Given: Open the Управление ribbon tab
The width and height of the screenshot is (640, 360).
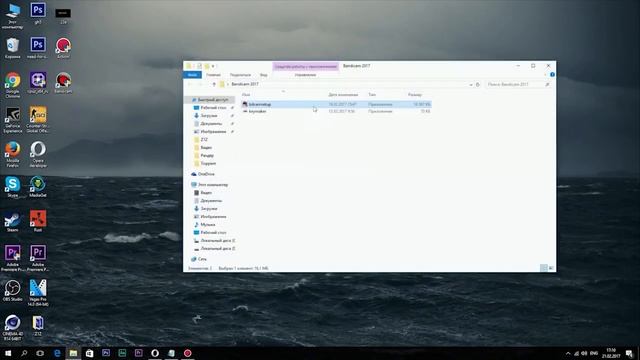Looking at the screenshot, I should tap(305, 75).
